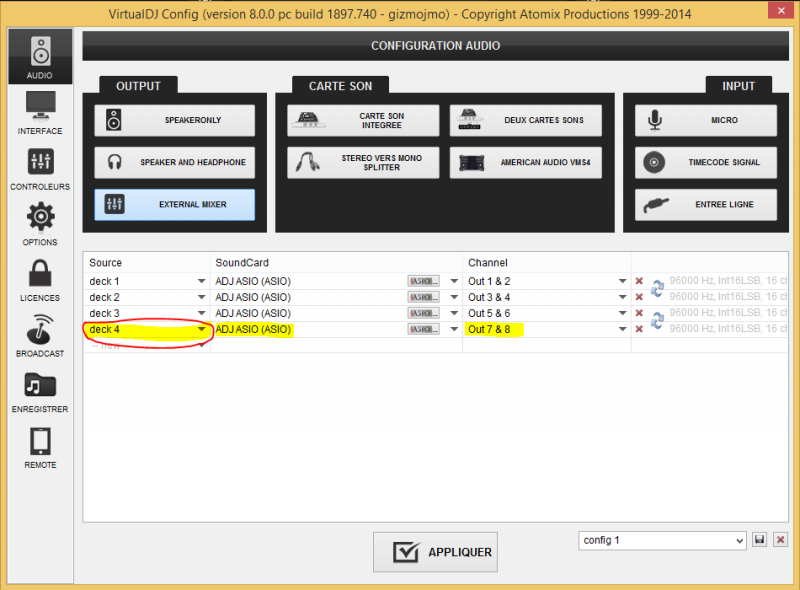Image resolution: width=800 pixels, height=590 pixels.
Task: Choose Deux Cartes Sons option
Action: [x=526, y=120]
